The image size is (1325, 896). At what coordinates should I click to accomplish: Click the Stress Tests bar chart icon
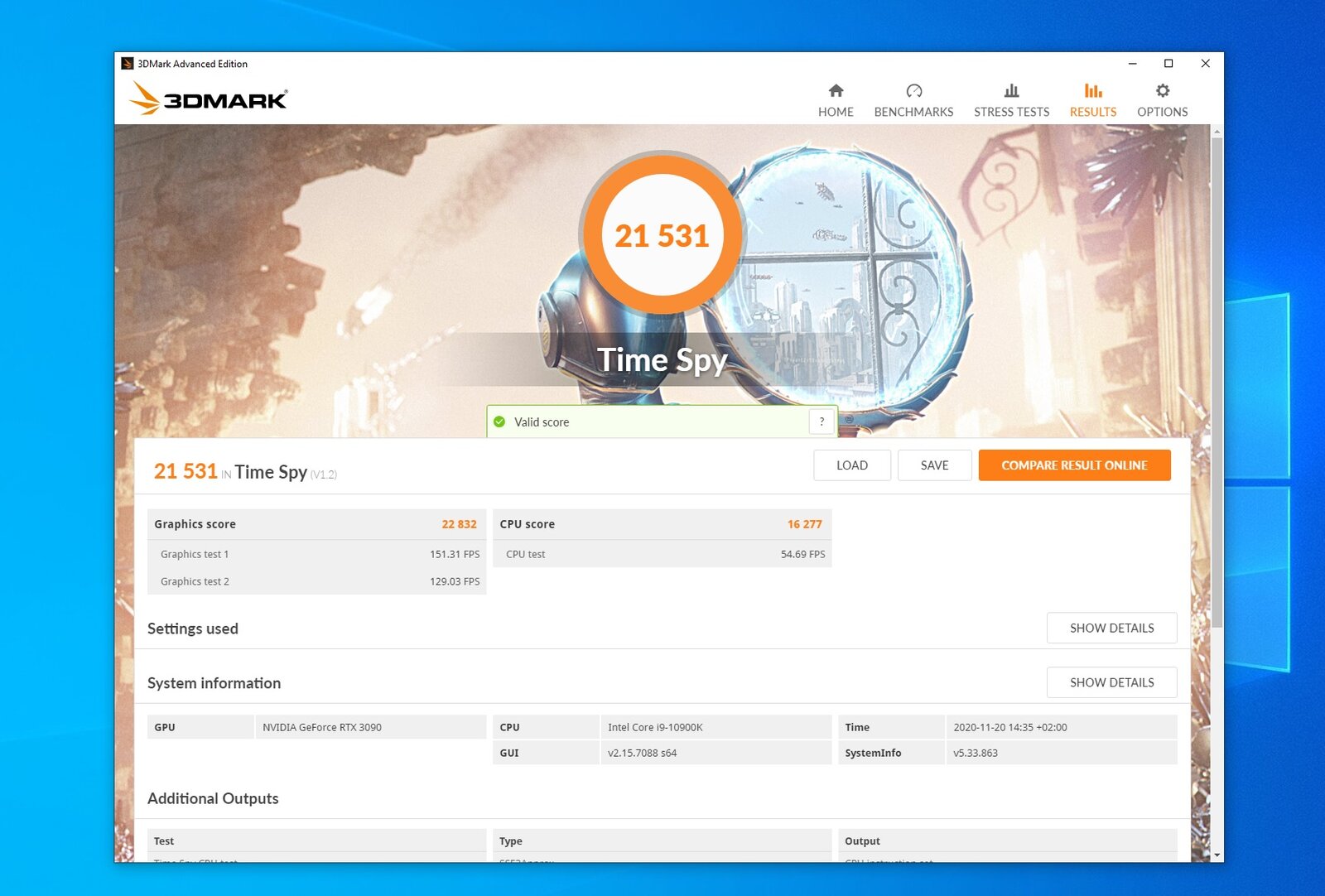[1011, 90]
